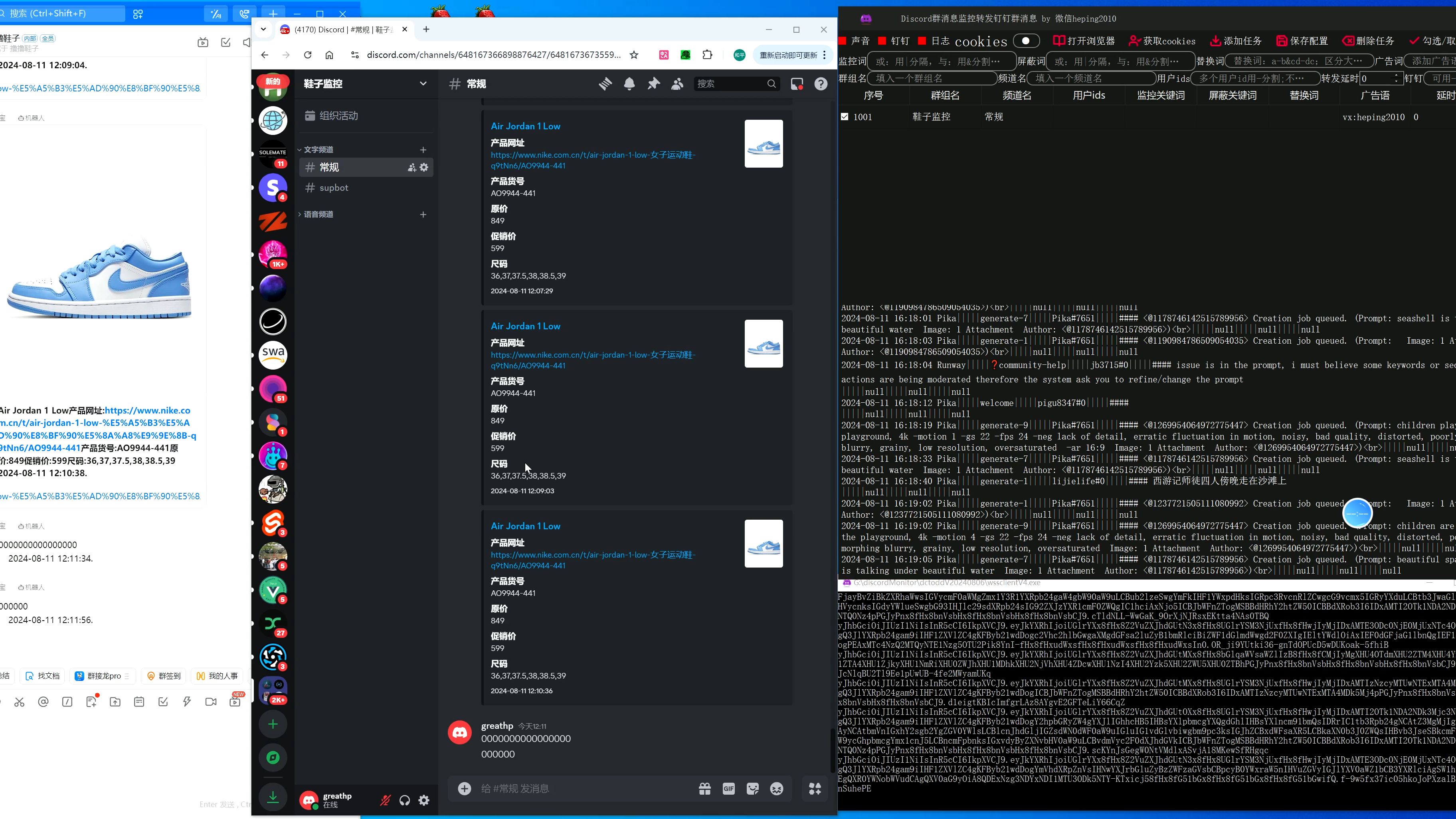1456x819 pixels.
Task: Open Chrome extensions puzzle icon
Action: (708, 55)
